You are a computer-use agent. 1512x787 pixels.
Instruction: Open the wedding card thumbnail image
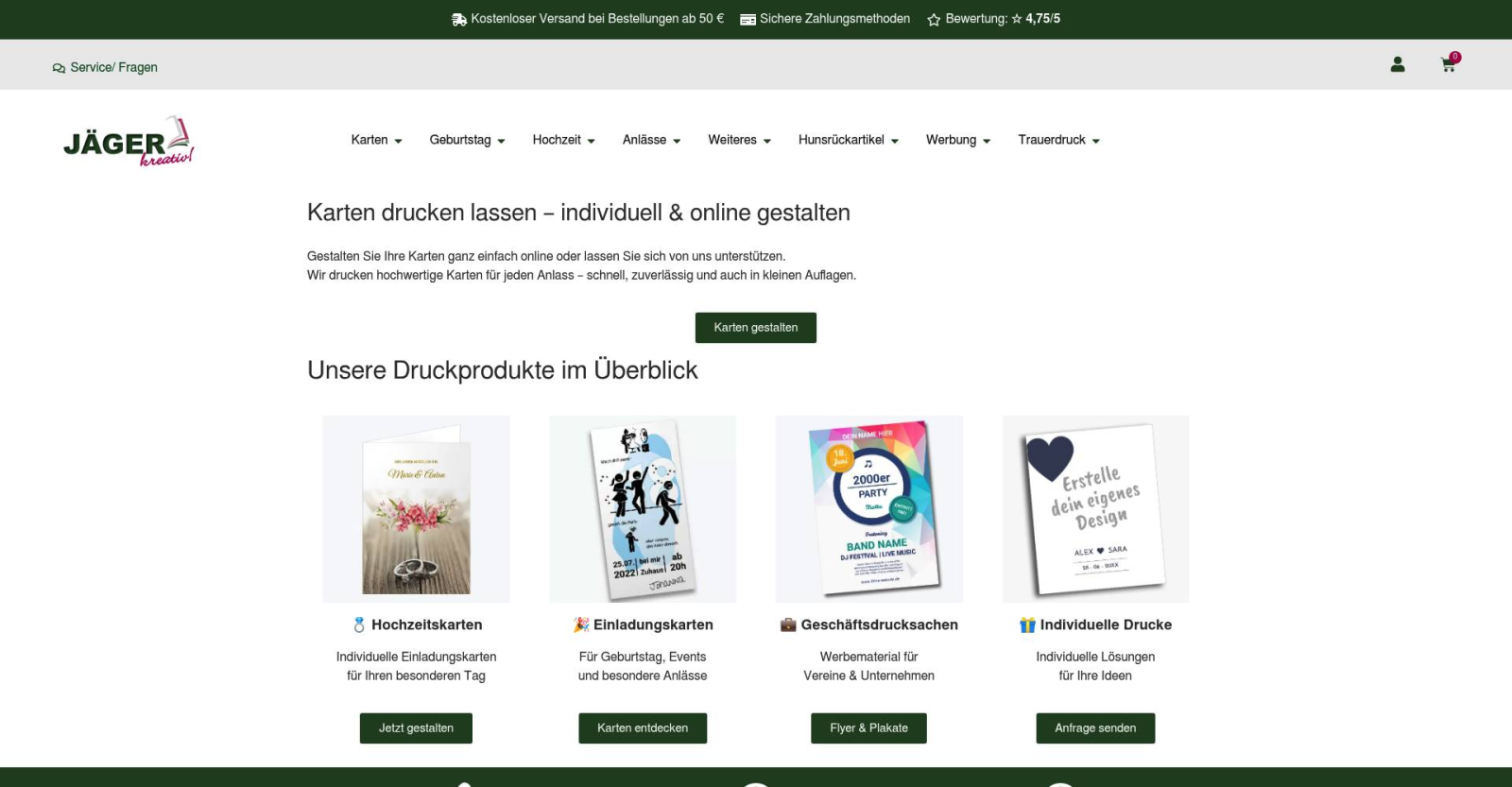tap(417, 509)
